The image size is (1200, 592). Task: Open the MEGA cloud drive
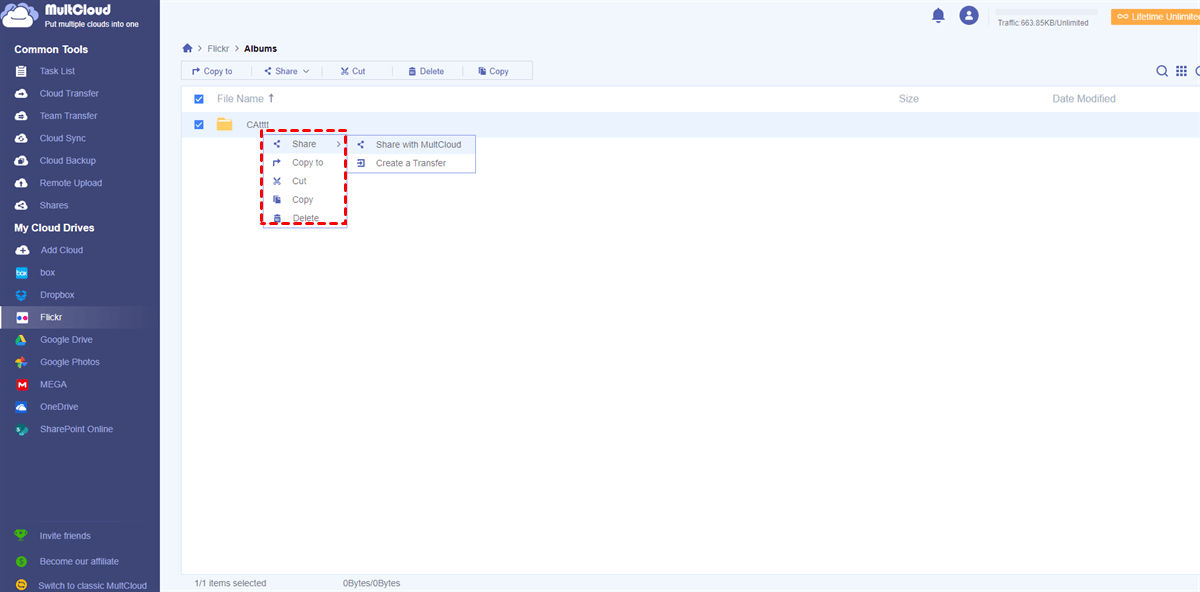point(53,384)
